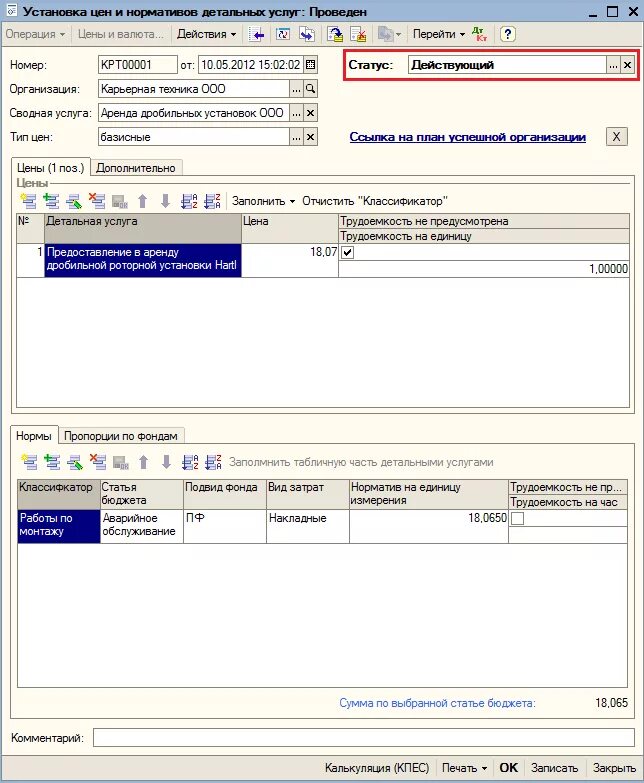The height and width of the screenshot is (783, 644).
Task: Click the edit row icon in Цены toolbar
Action: (x=74, y=201)
